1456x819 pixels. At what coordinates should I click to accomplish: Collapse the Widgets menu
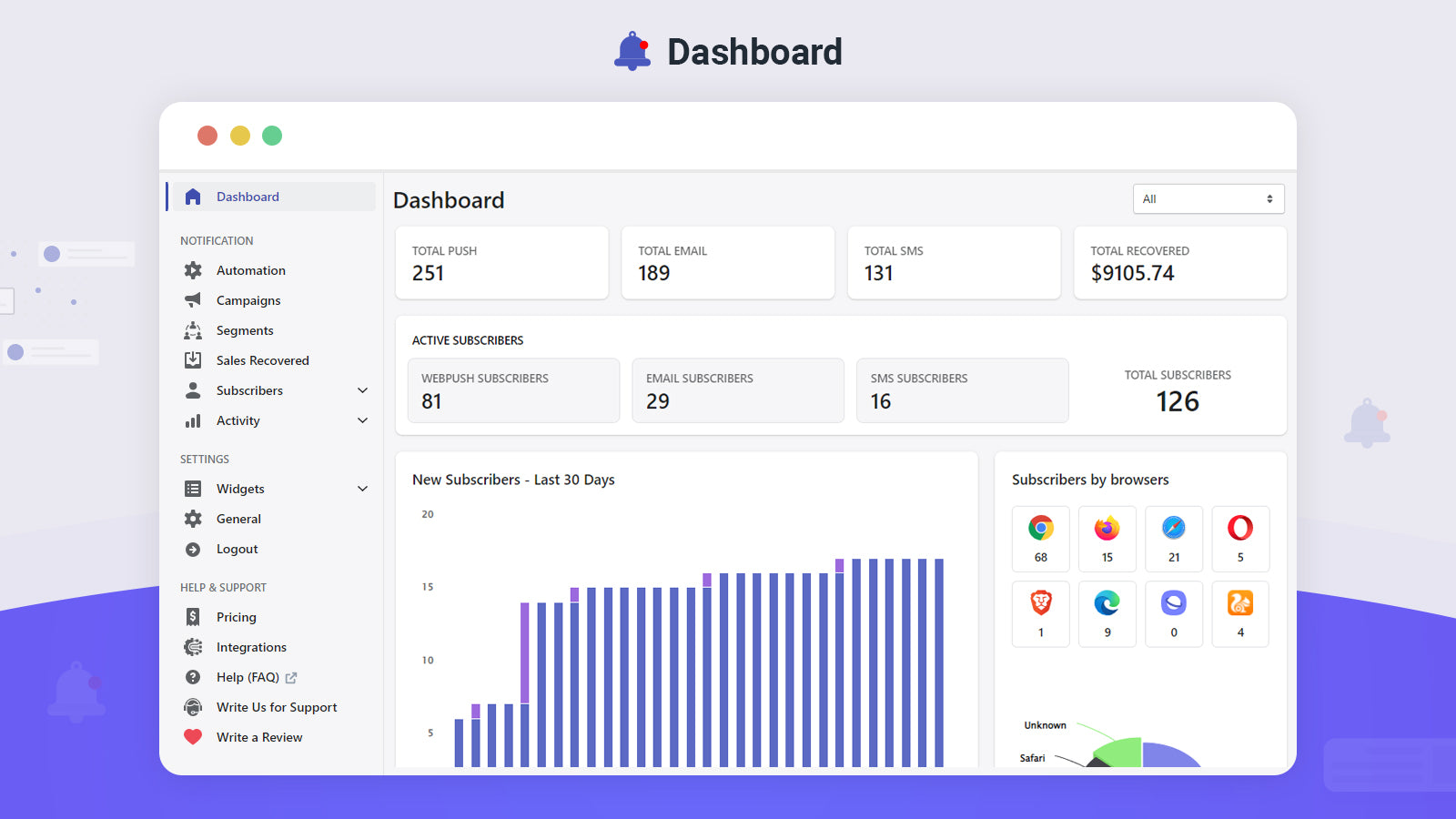click(x=363, y=488)
